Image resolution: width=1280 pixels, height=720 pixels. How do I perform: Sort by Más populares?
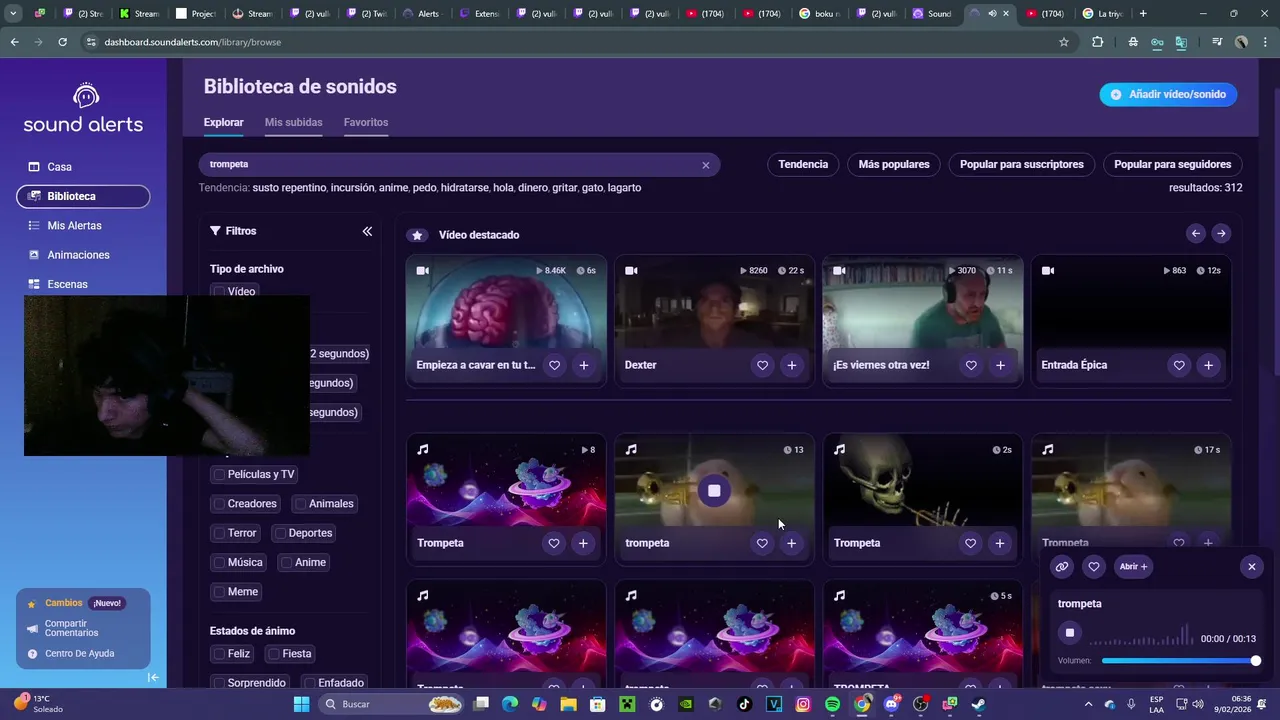pos(894,164)
